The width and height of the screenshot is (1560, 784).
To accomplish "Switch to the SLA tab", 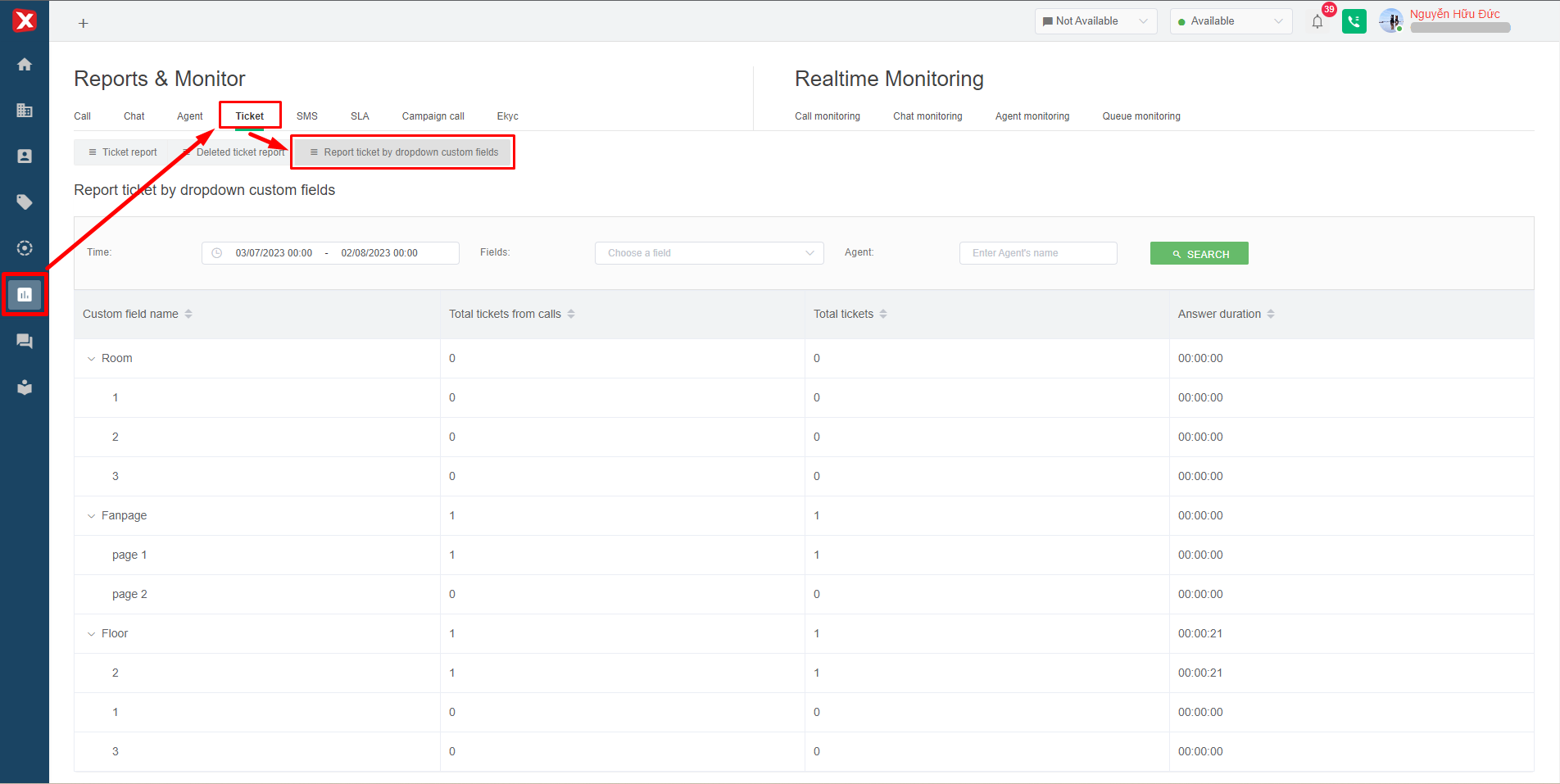I will [360, 116].
